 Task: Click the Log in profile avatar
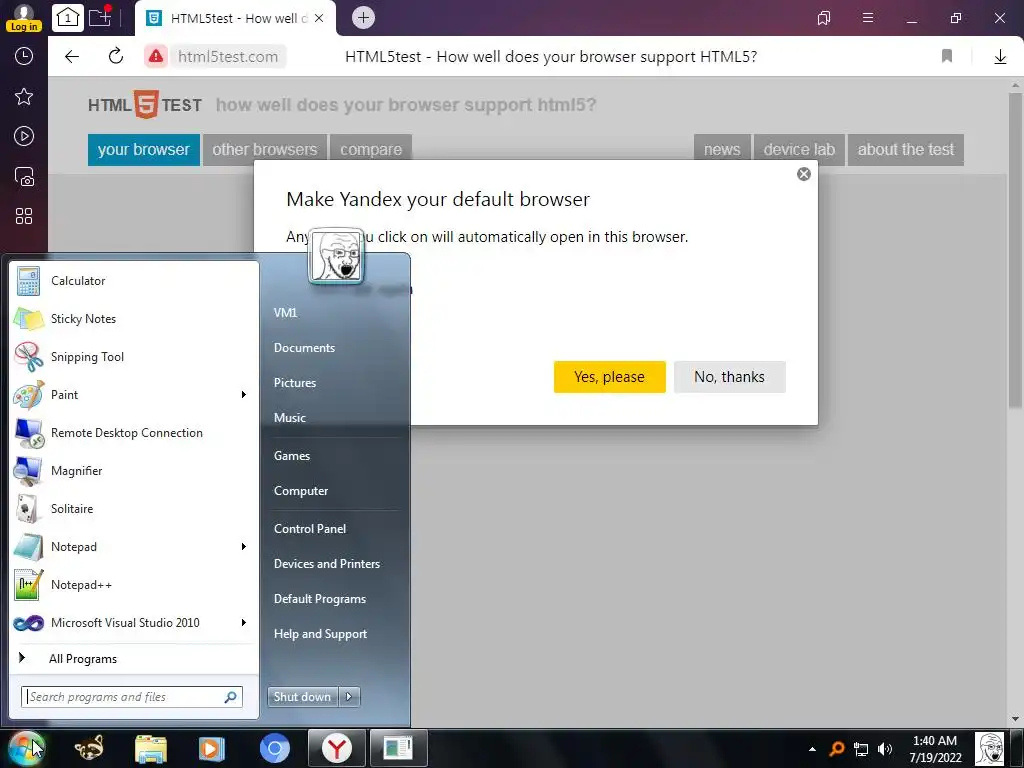click(x=24, y=17)
